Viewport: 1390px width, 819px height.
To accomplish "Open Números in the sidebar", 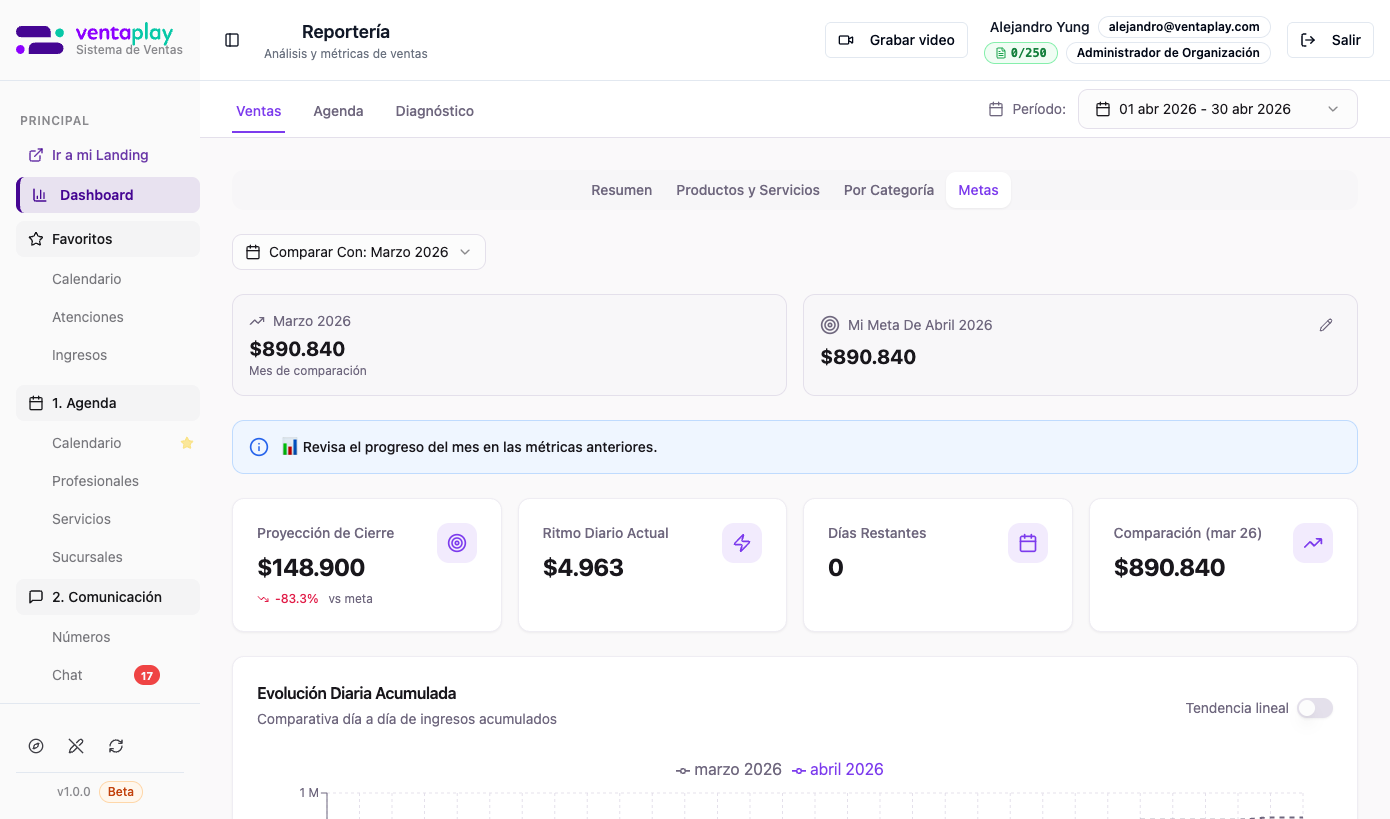I will click(x=81, y=637).
